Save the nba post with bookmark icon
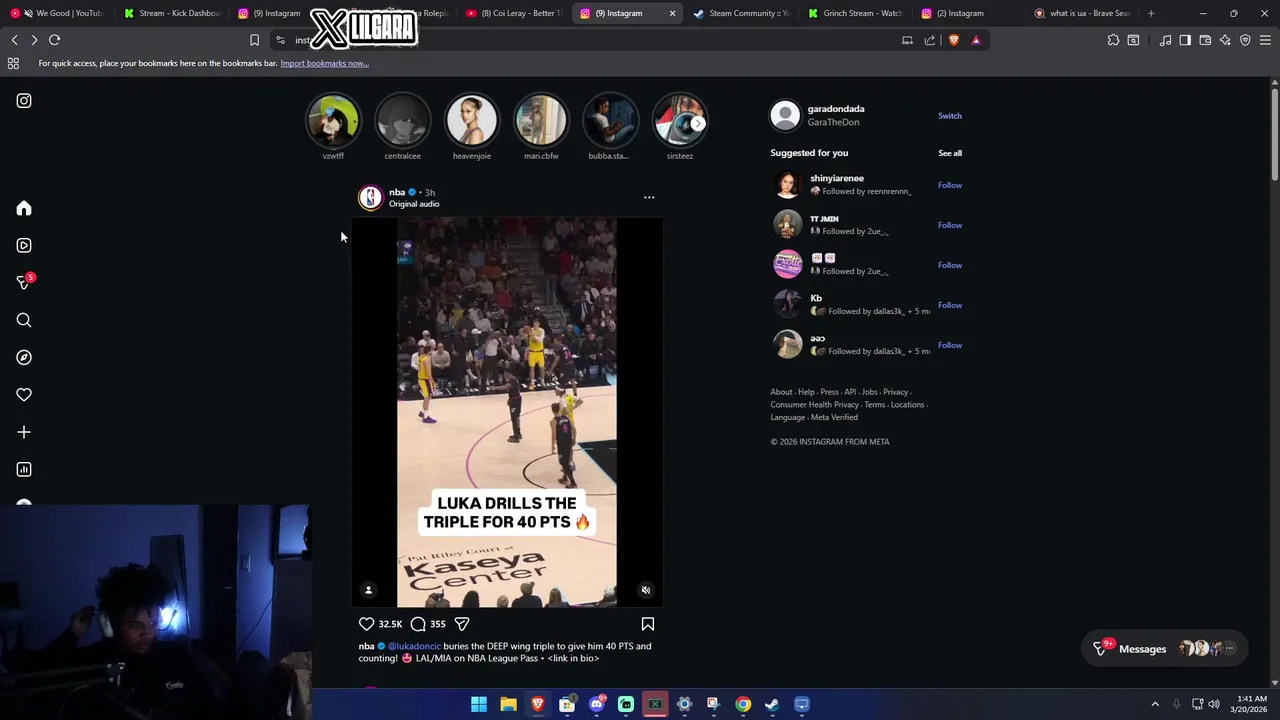1280x720 pixels. pos(648,624)
